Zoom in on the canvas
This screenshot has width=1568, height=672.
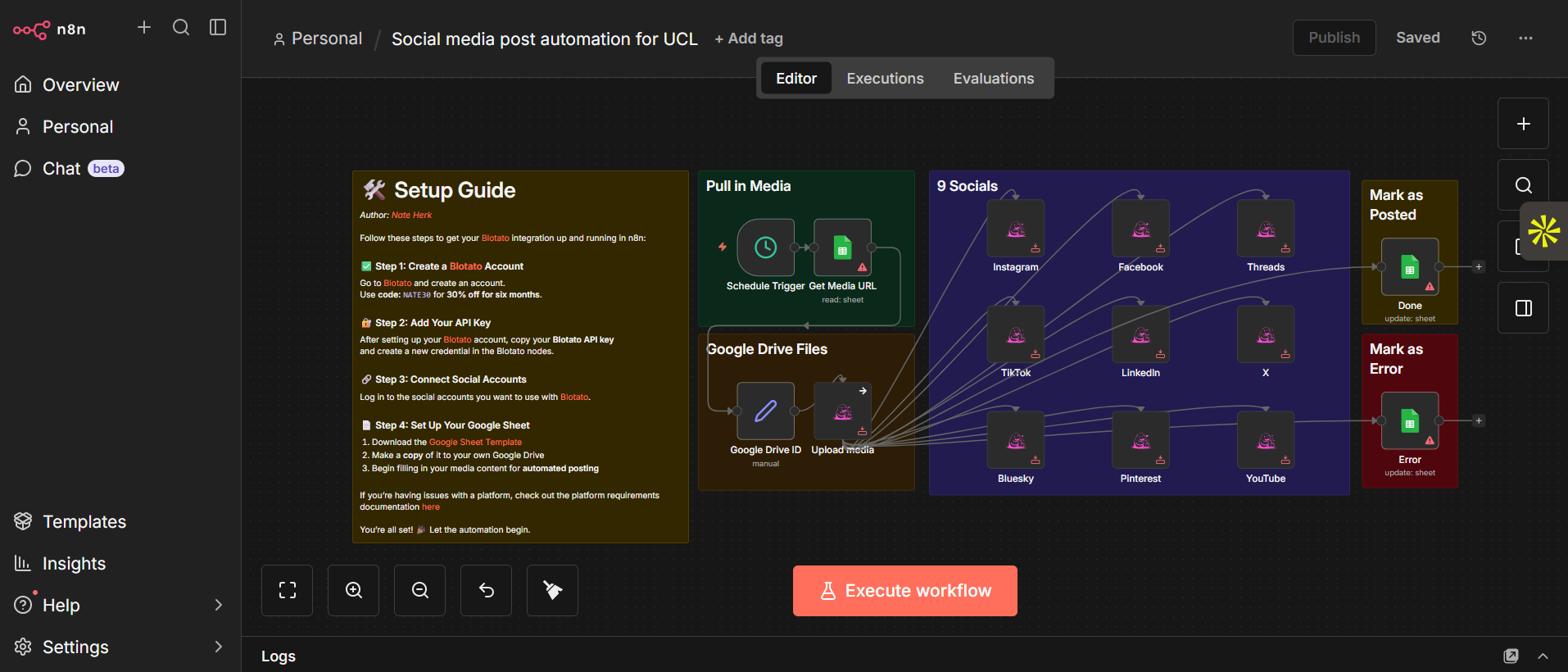pyautogui.click(x=353, y=590)
